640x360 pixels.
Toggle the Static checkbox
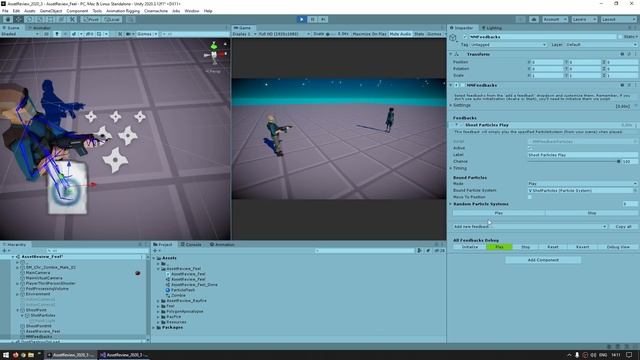620,37
